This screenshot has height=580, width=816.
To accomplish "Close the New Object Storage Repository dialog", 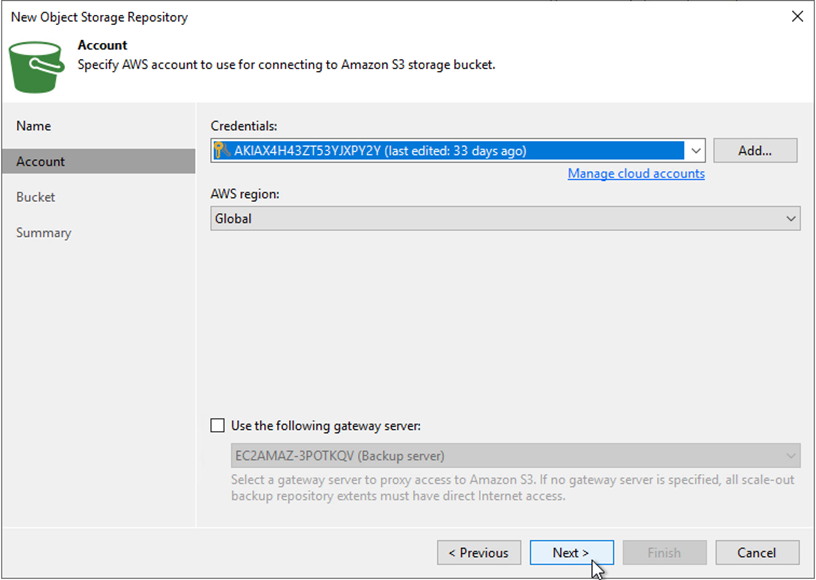I will 796,17.
